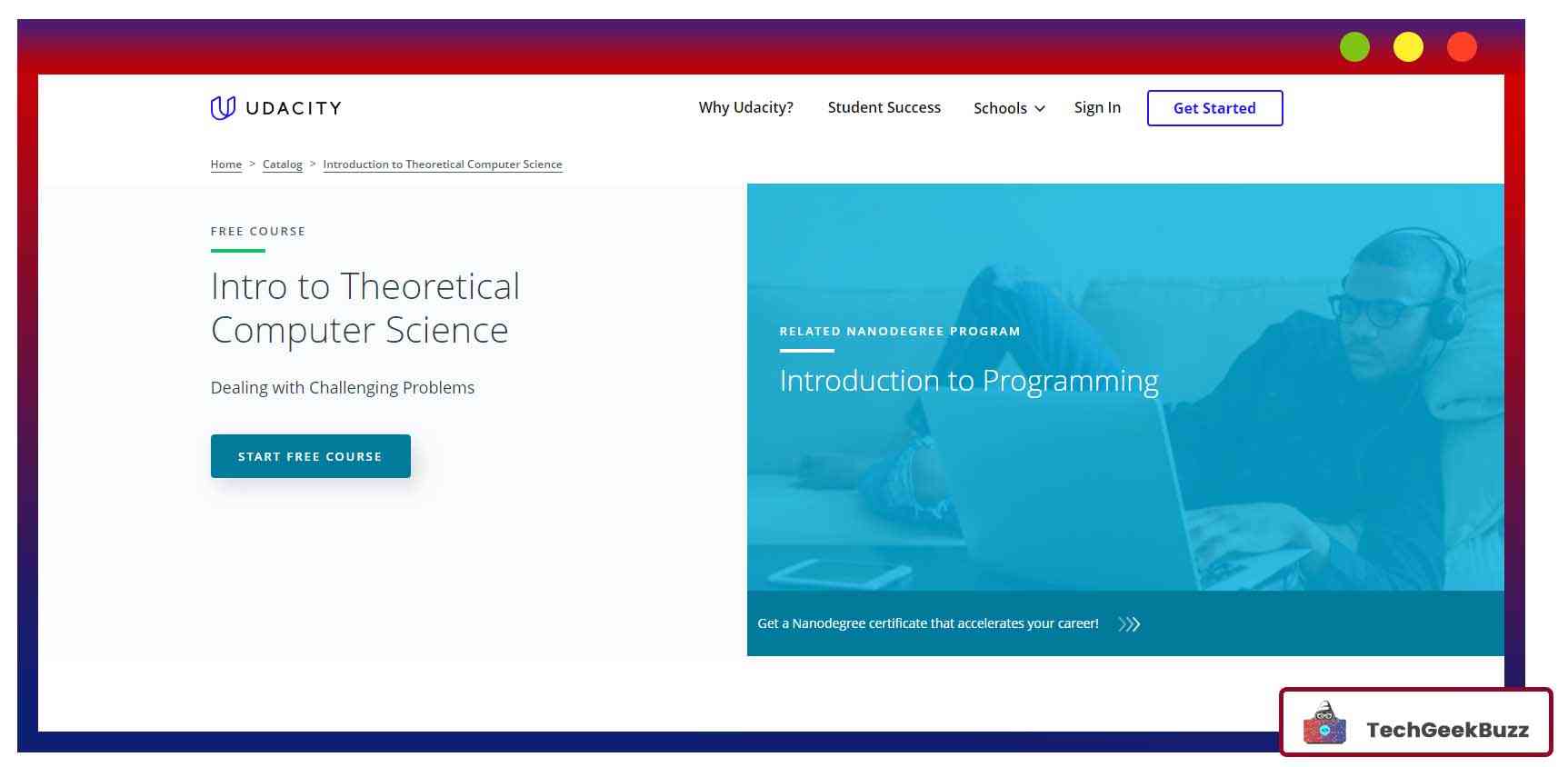Click the red circle window button
1568x767 pixels.
click(x=1462, y=47)
